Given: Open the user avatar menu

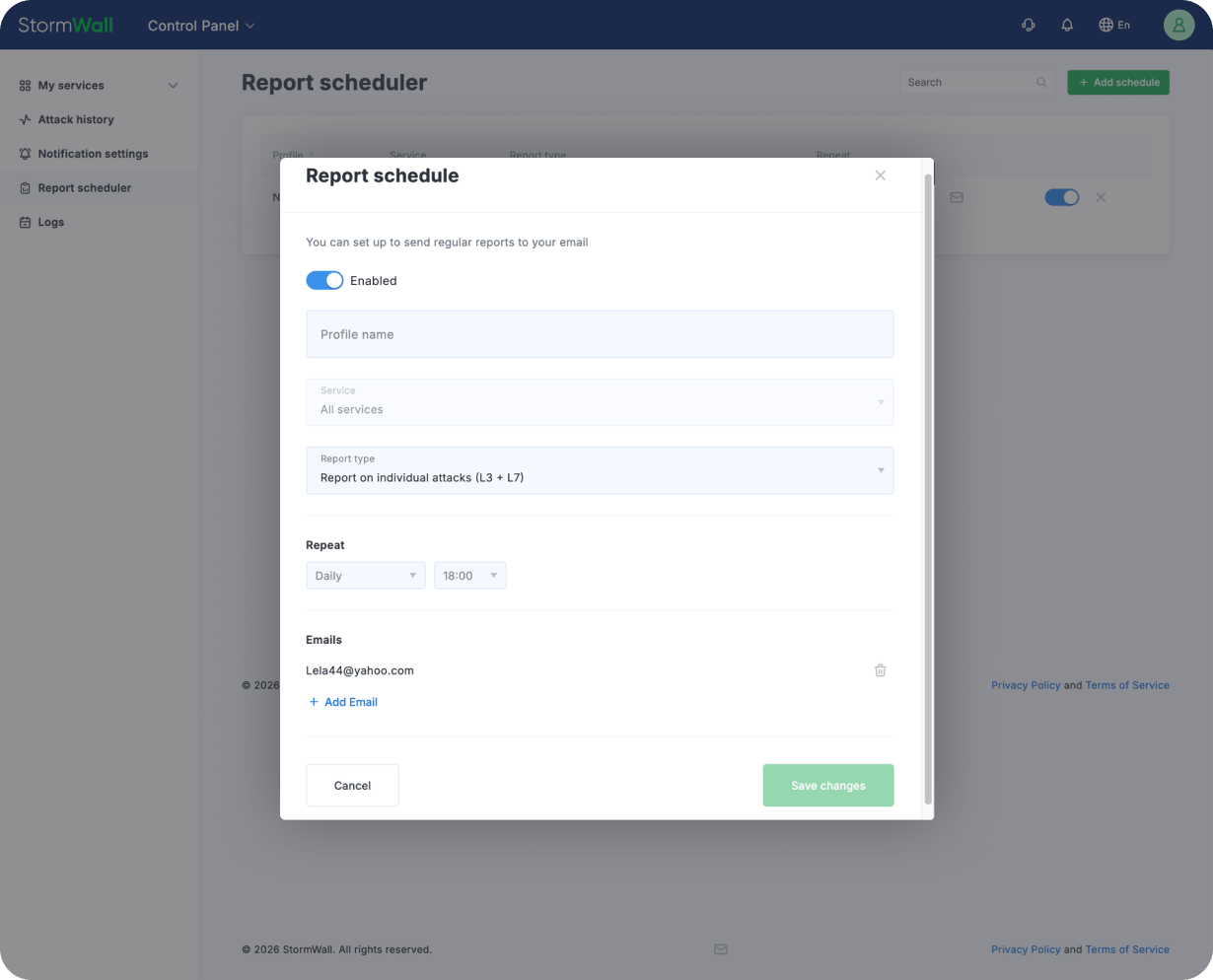Looking at the screenshot, I should tap(1178, 25).
